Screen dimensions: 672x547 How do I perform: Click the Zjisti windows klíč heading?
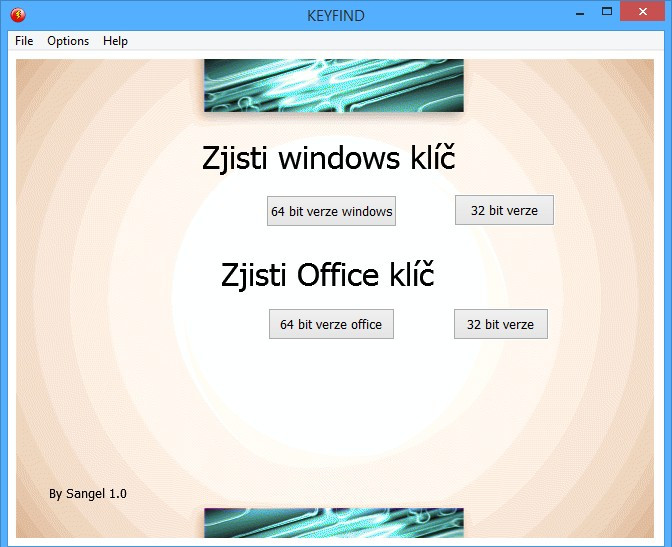(328, 158)
